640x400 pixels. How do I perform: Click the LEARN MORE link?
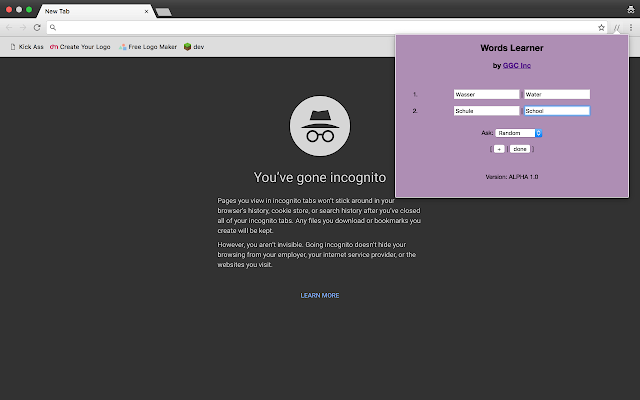(320, 296)
